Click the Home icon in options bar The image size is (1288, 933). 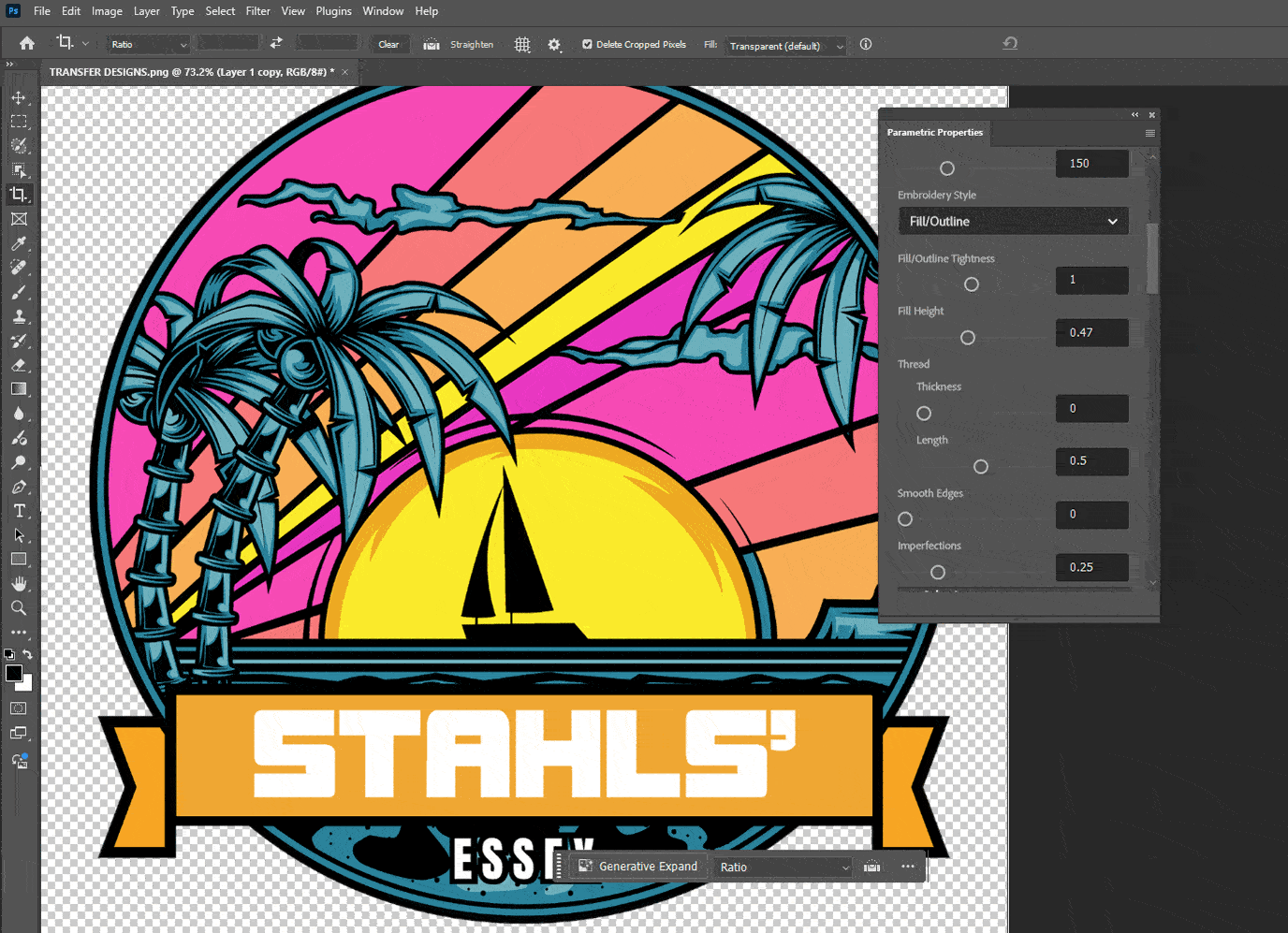click(x=27, y=43)
